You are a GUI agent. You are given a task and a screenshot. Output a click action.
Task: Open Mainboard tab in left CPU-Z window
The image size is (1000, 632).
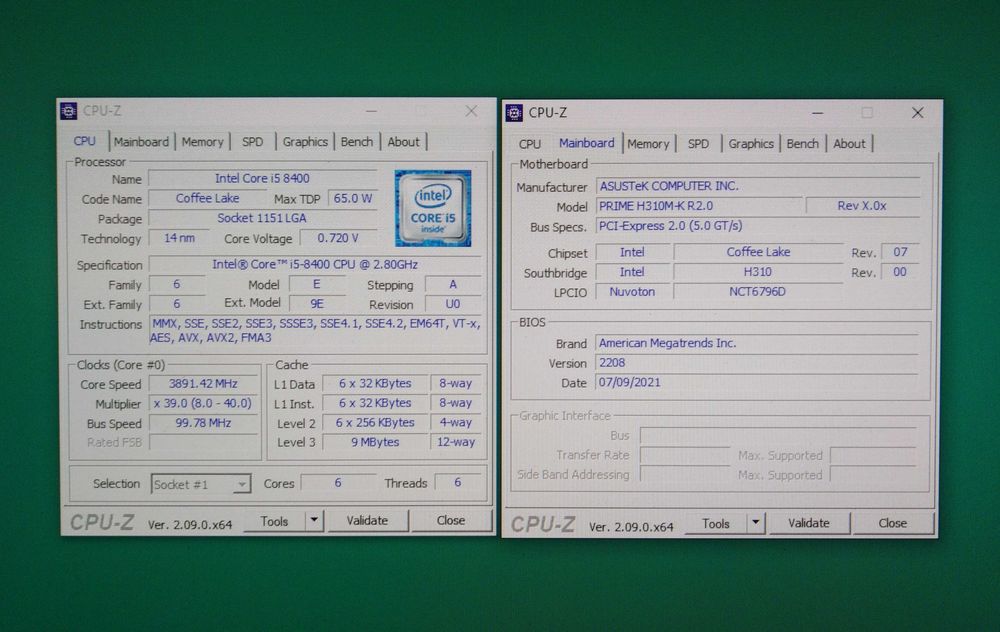click(141, 142)
